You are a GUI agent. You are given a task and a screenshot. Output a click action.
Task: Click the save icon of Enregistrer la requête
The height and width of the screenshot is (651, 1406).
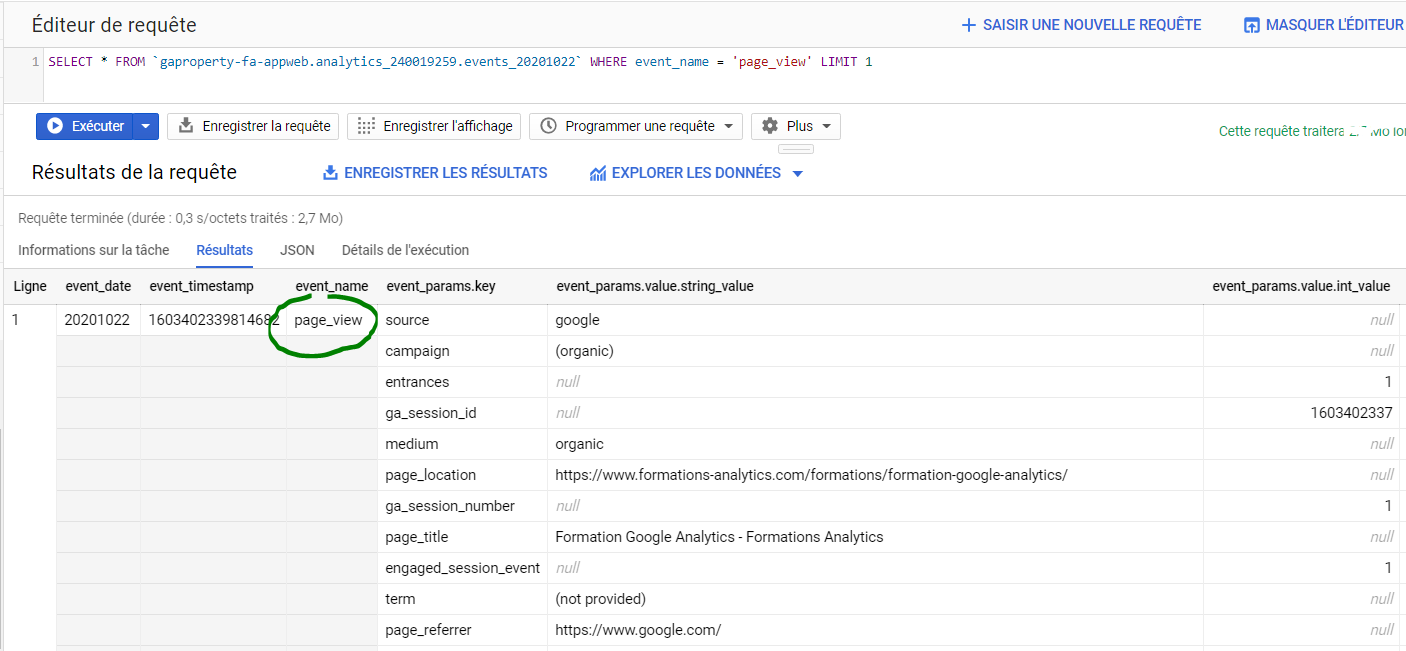tap(186, 126)
